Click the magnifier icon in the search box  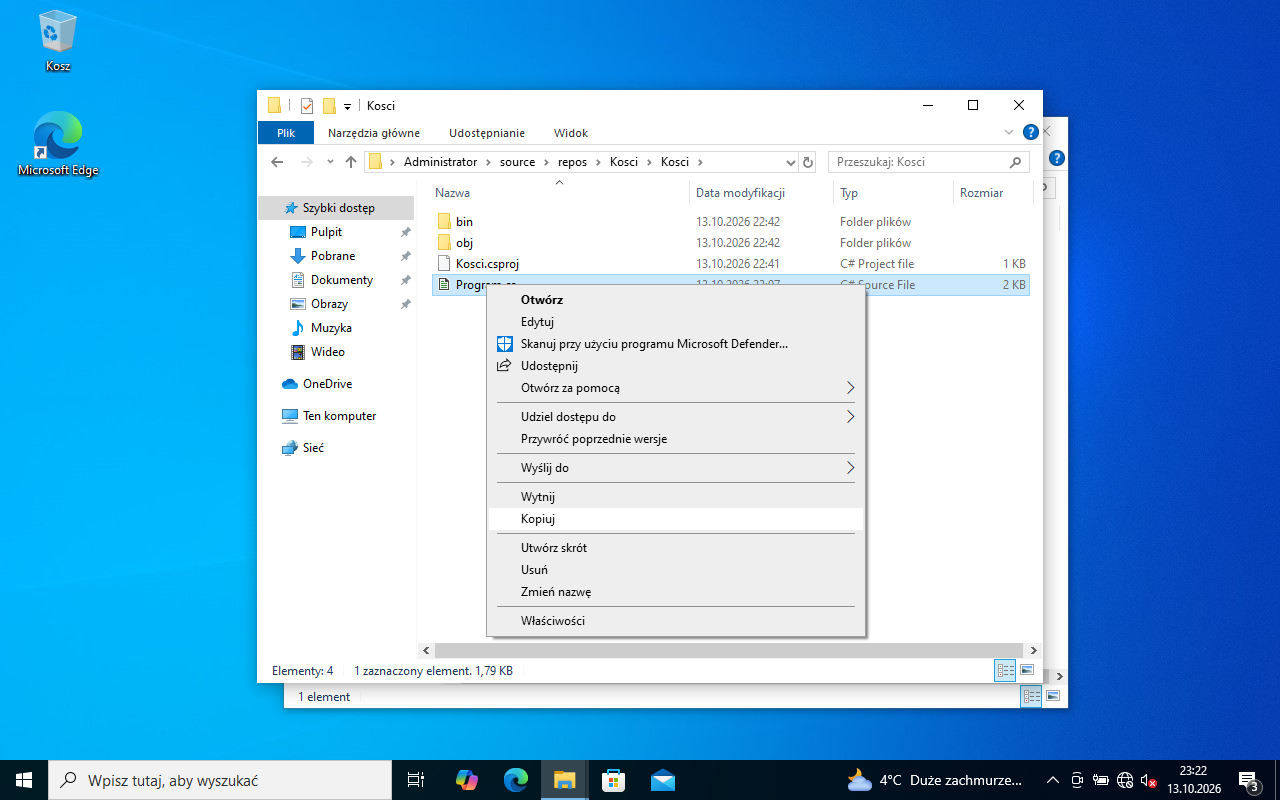pos(1015,162)
